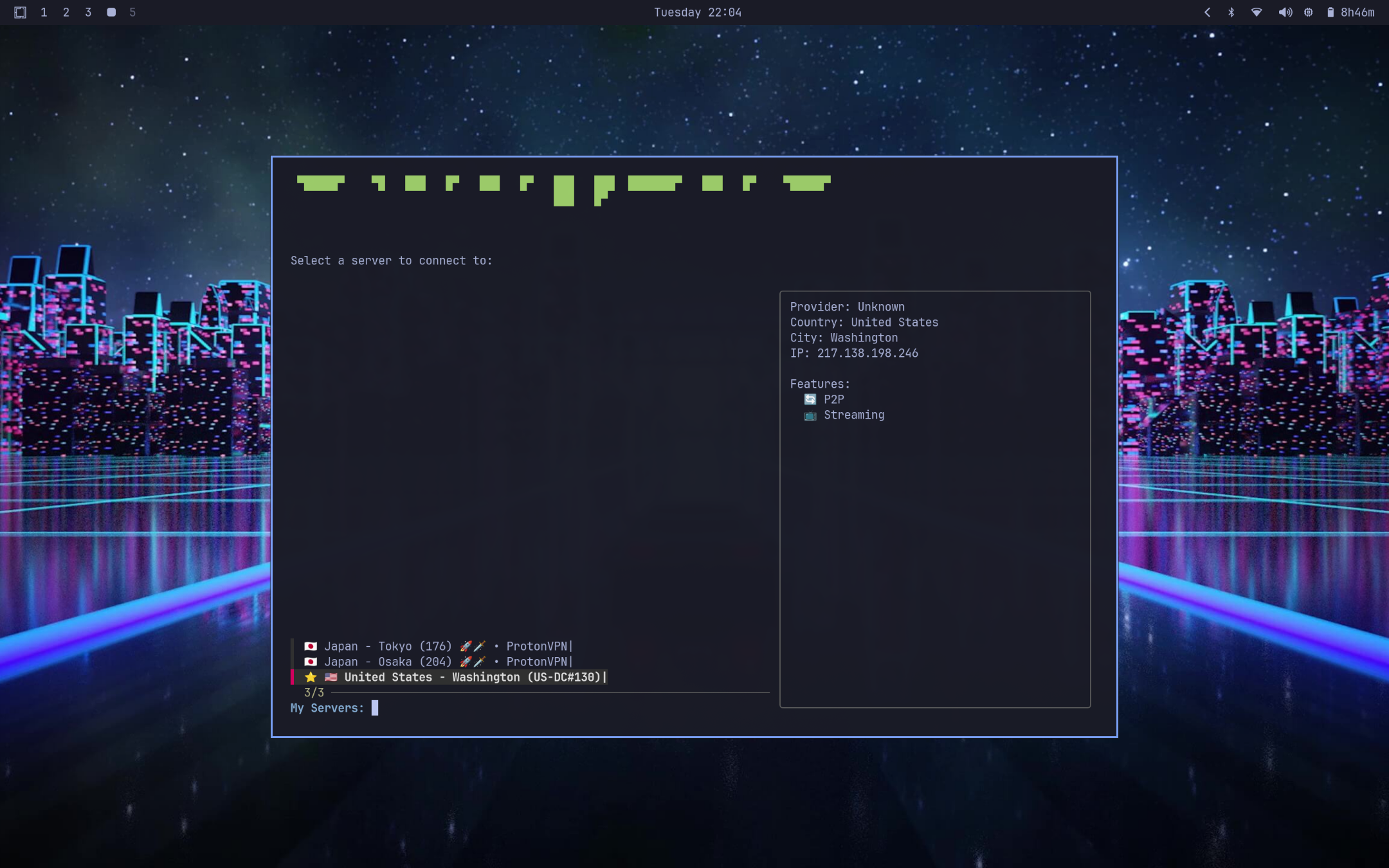Switch to workspace 2

66,12
